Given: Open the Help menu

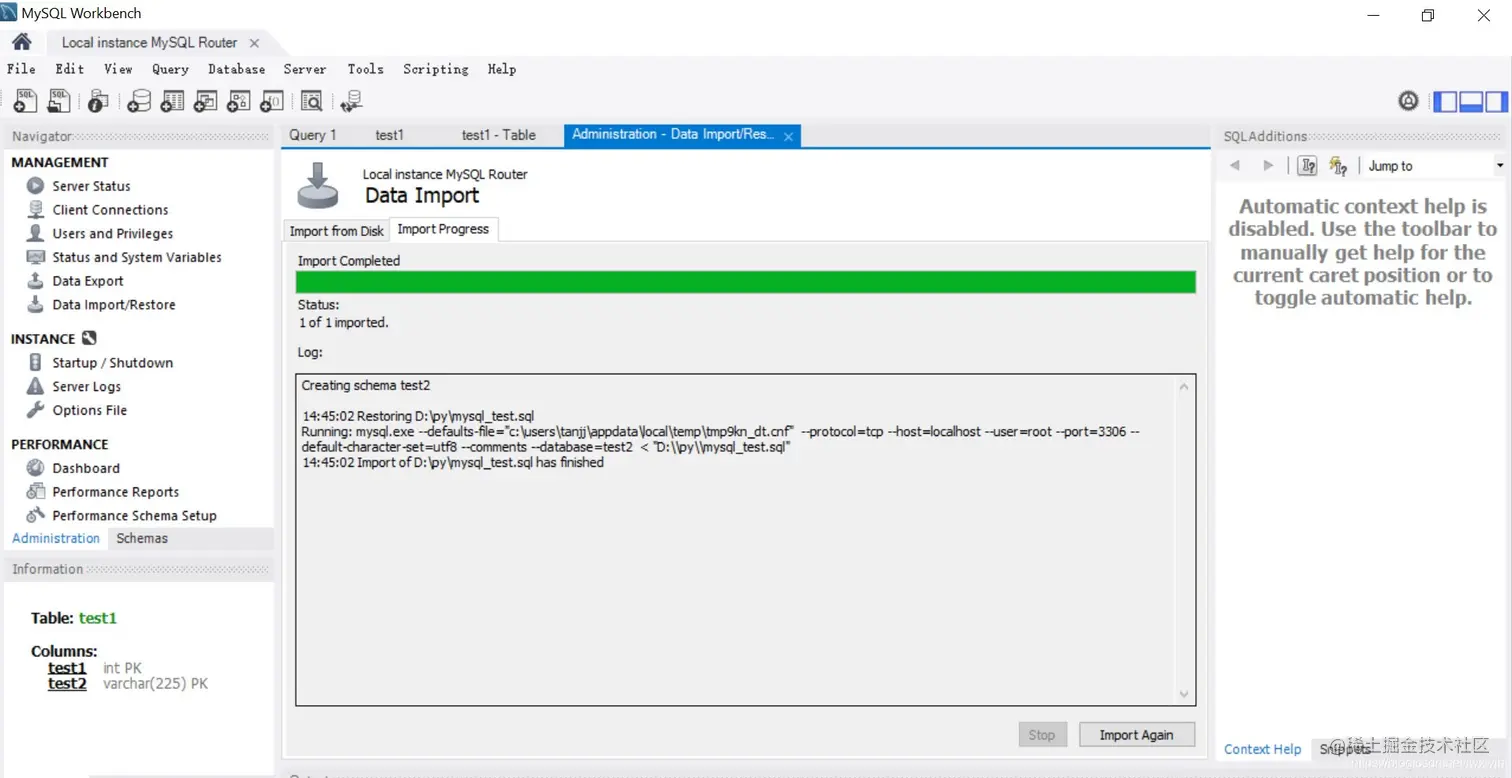Looking at the screenshot, I should point(502,69).
